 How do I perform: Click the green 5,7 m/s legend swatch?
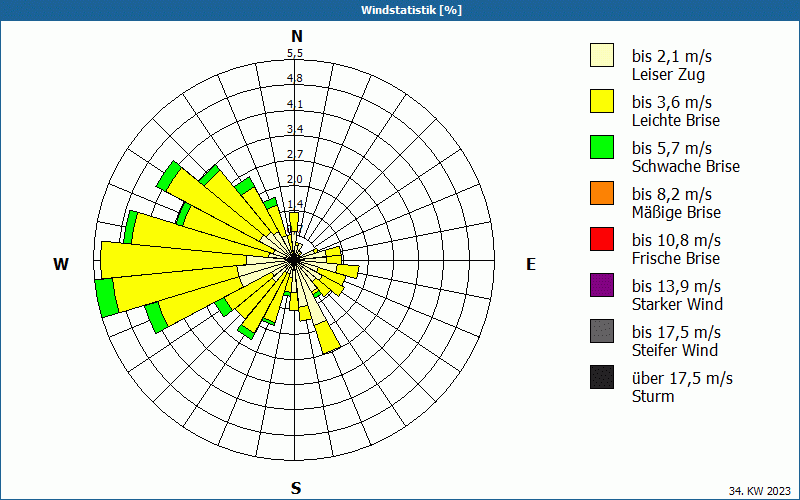pyautogui.click(x=602, y=147)
